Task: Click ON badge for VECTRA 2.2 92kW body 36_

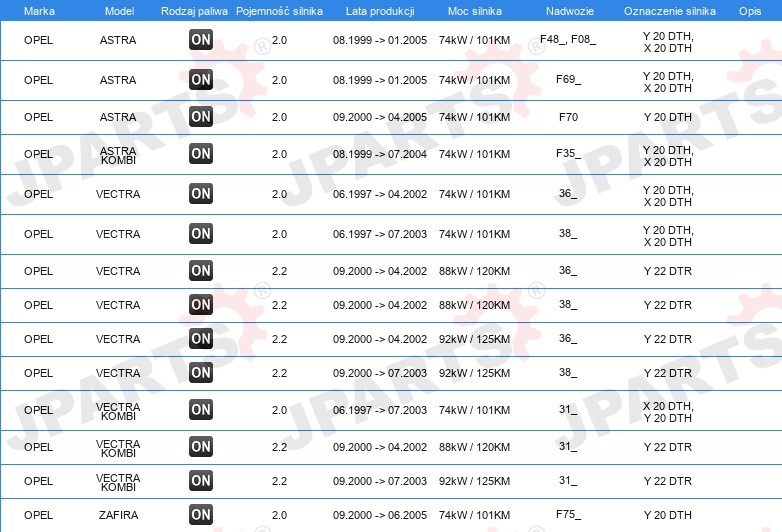Action: click(201, 339)
